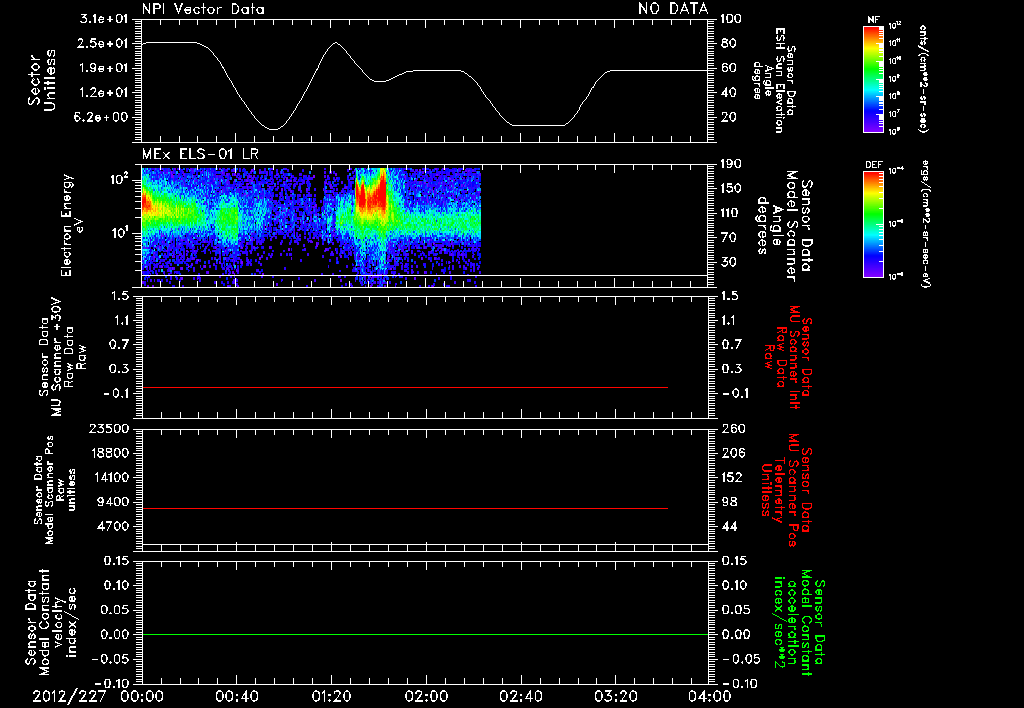This screenshot has height=708, width=1024.
Task: Click the '100' sun elevation axis value
Action: [x=731, y=18]
